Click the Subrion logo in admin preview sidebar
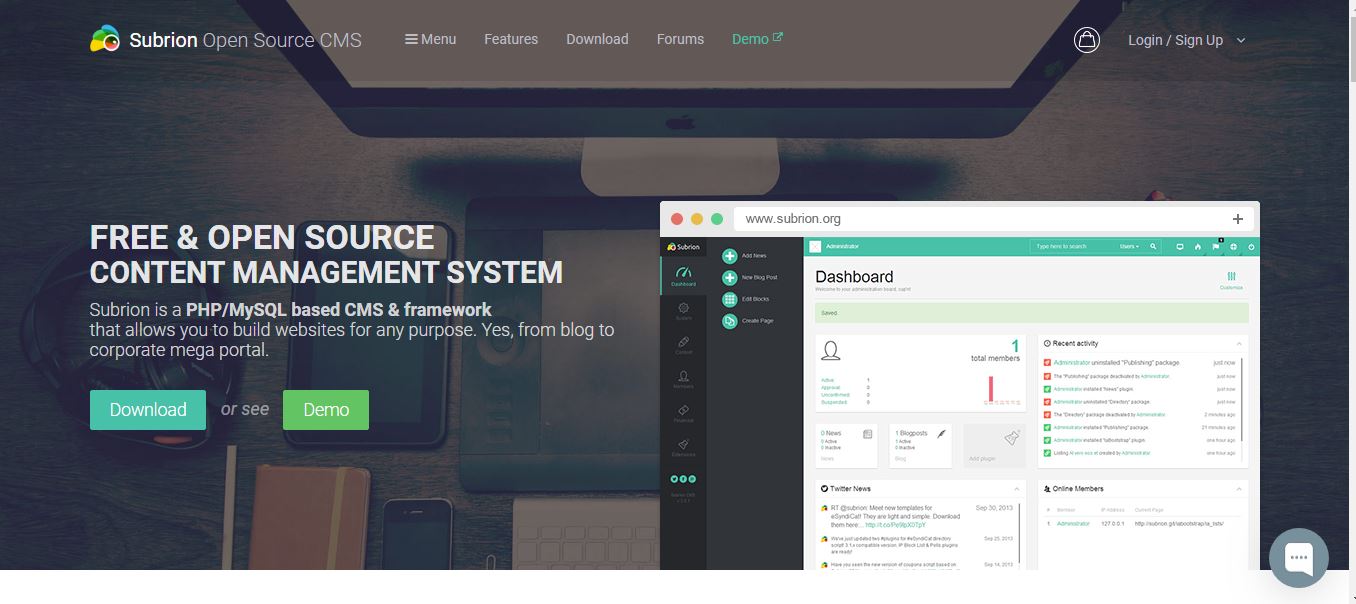Screen dimensions: 1356x604 click(x=684, y=246)
